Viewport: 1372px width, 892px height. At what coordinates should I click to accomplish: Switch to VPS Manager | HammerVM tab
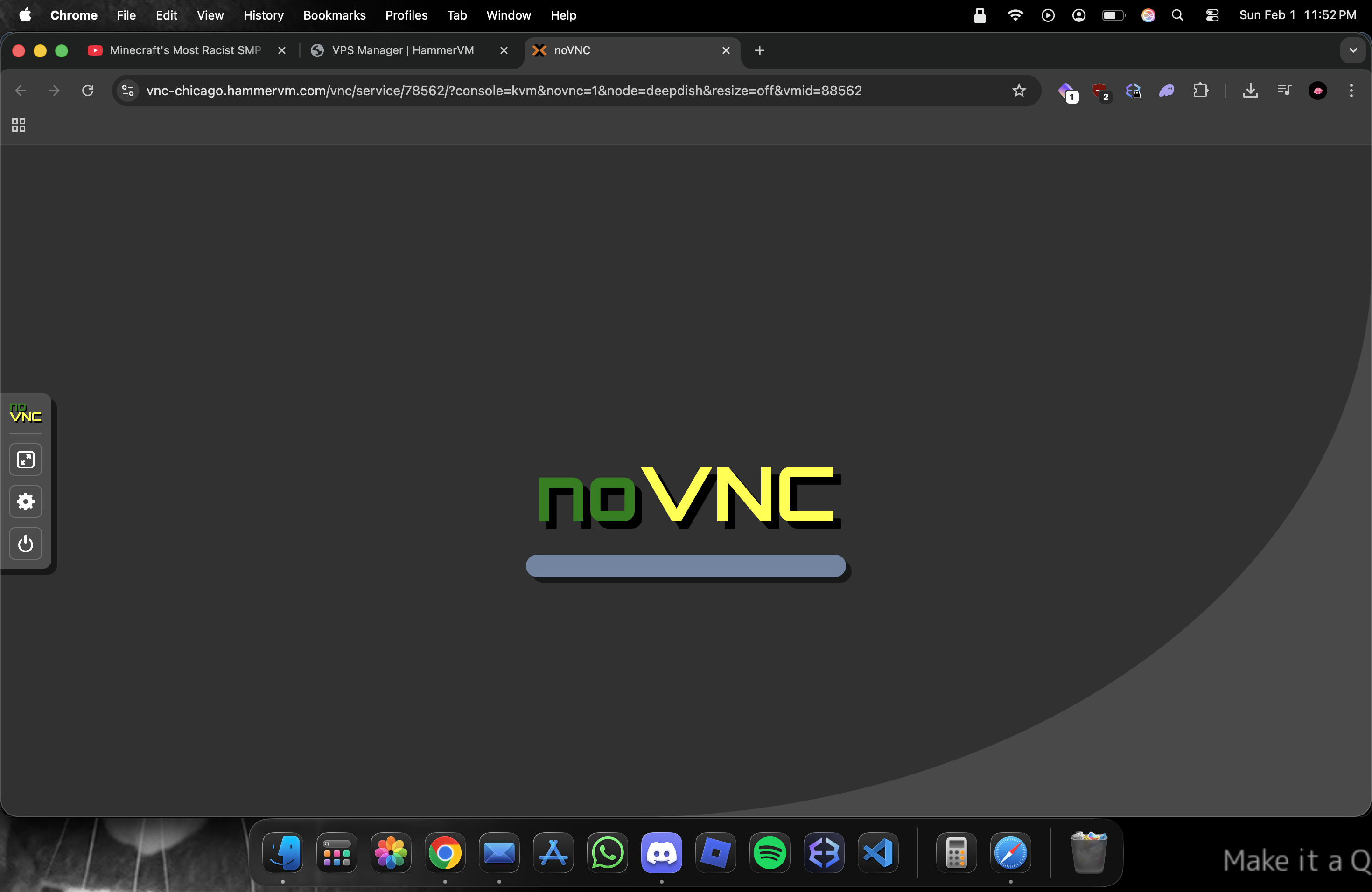tap(402, 50)
